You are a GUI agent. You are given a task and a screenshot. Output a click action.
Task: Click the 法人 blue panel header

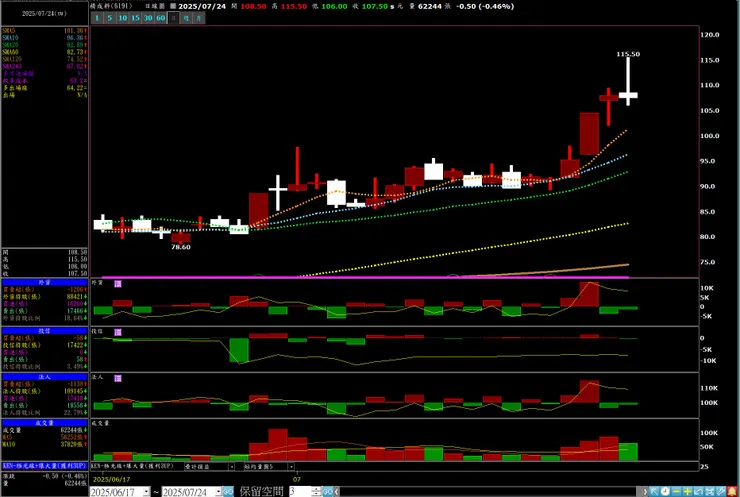click(45, 377)
